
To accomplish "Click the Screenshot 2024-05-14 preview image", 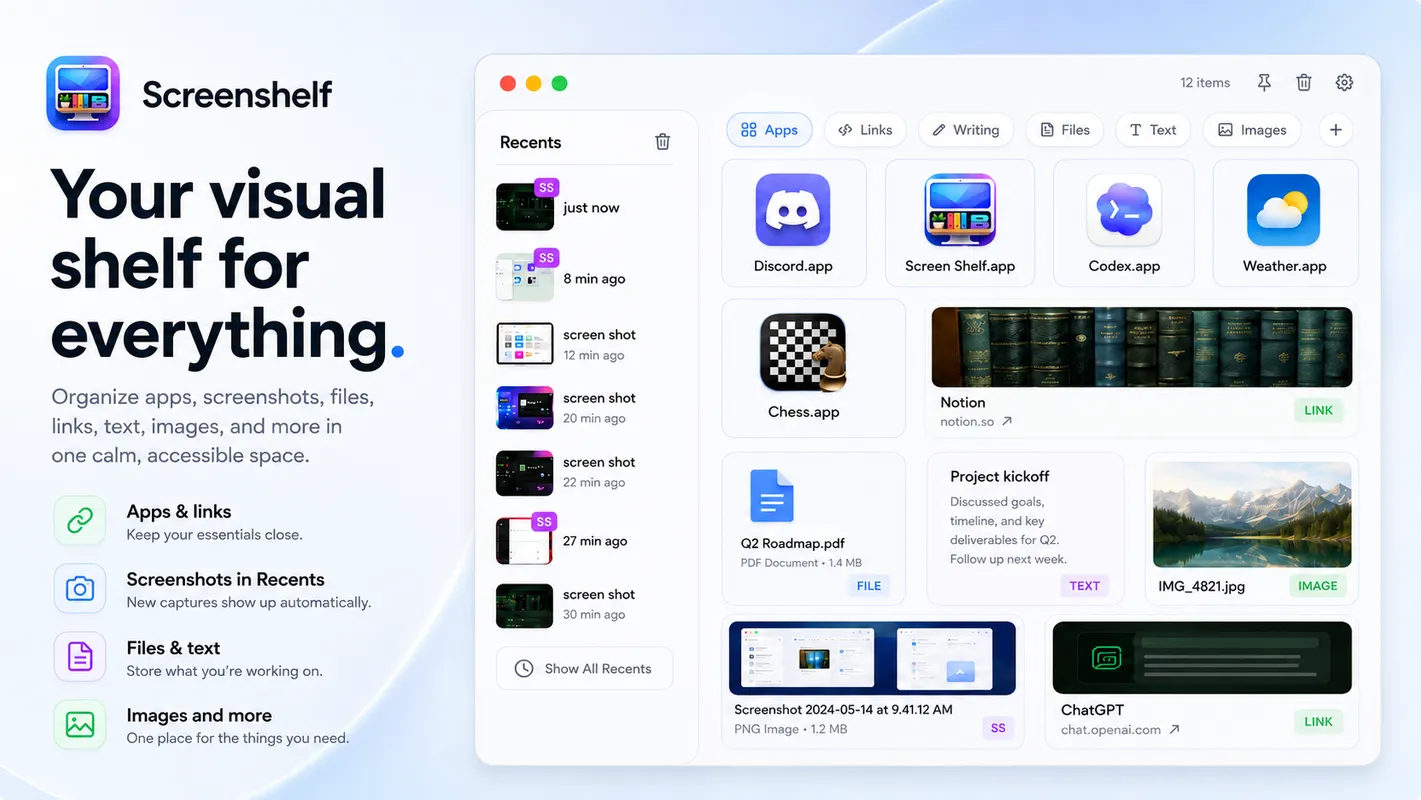I will point(872,658).
